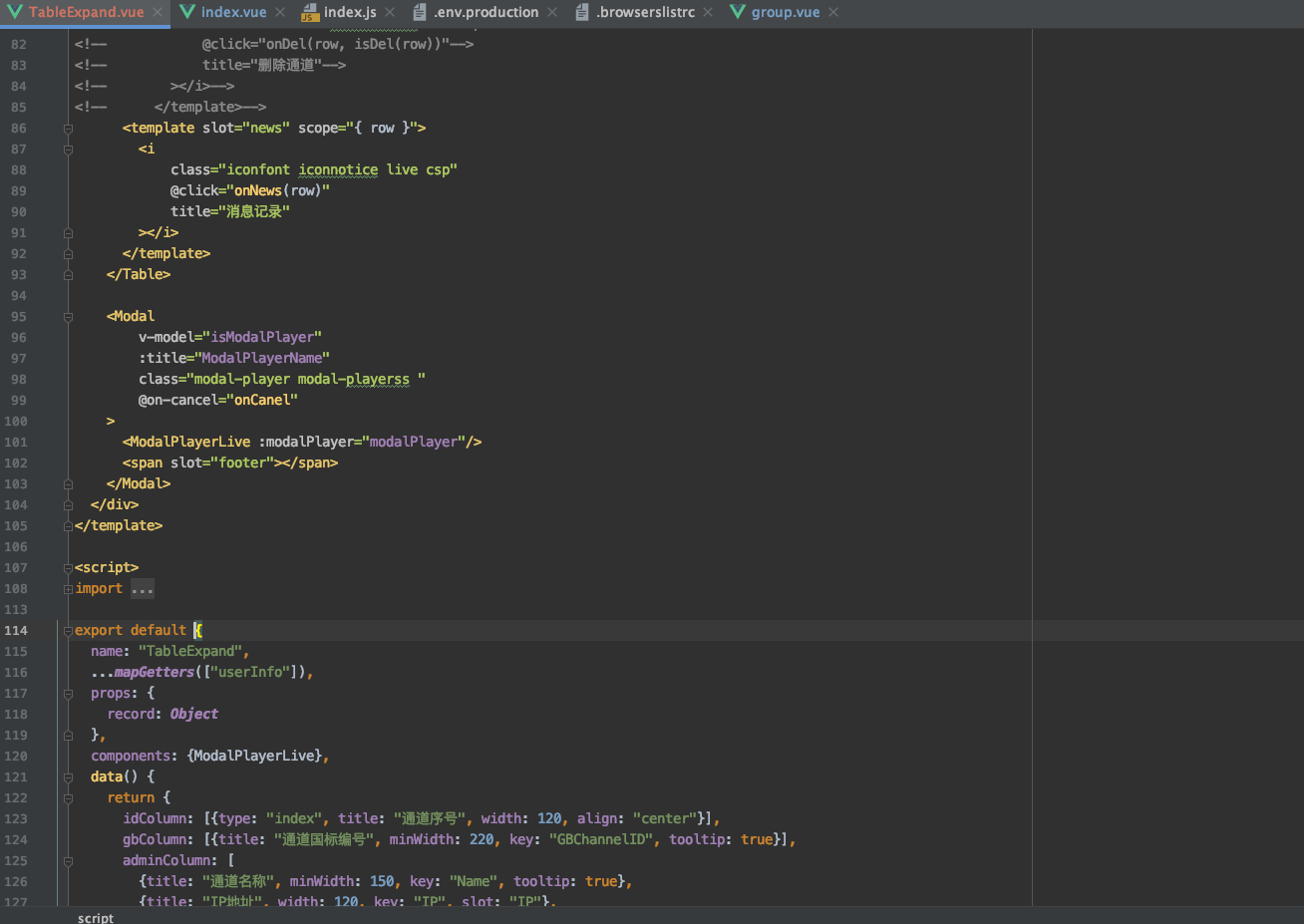Place cursor on "onNews" handler name
The width and height of the screenshot is (1304, 924).
[258, 190]
